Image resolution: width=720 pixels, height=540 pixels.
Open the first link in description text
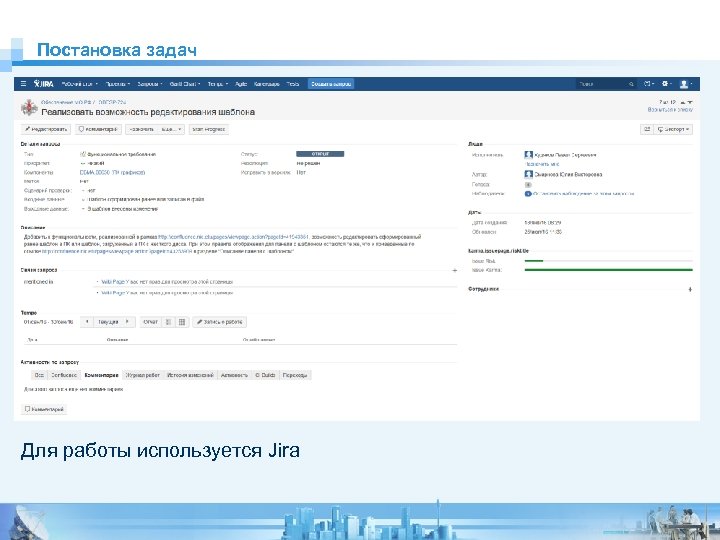click(x=233, y=237)
